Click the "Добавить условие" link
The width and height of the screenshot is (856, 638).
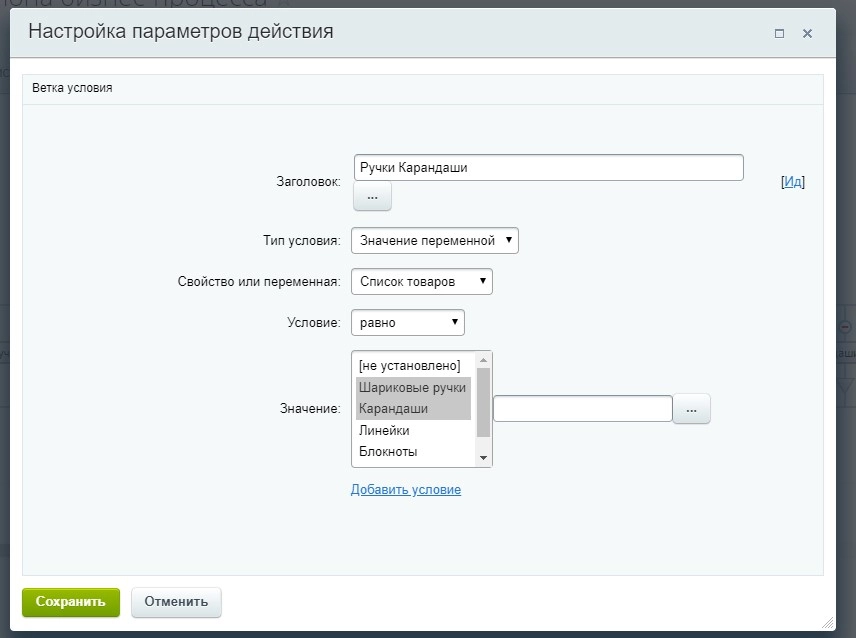[405, 489]
